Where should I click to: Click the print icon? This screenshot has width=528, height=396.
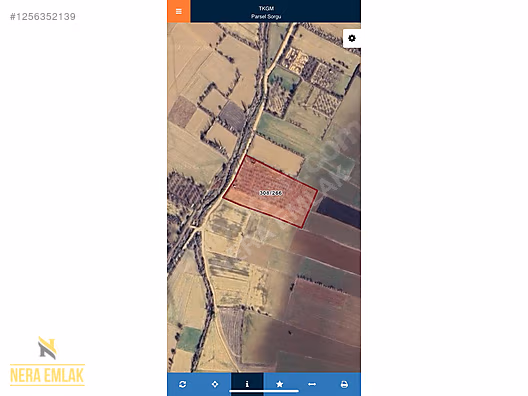tap(344, 384)
